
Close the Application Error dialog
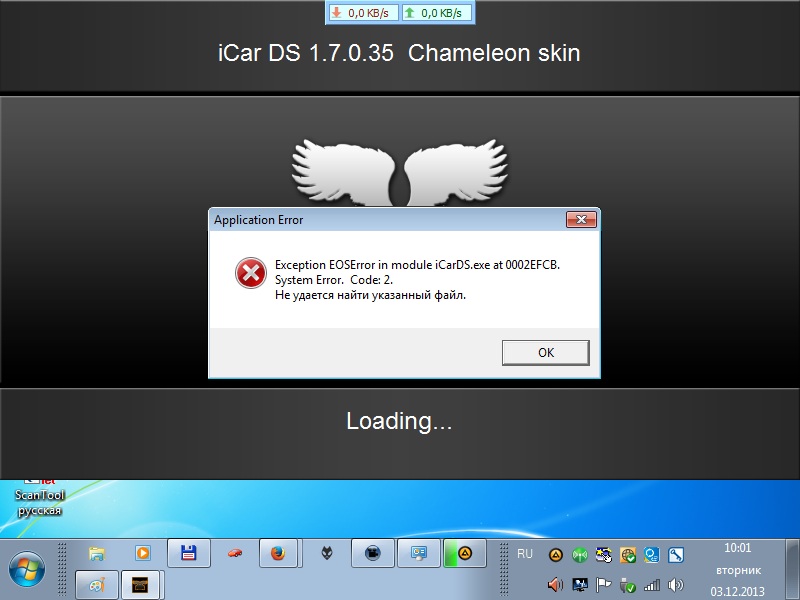[x=581, y=220]
